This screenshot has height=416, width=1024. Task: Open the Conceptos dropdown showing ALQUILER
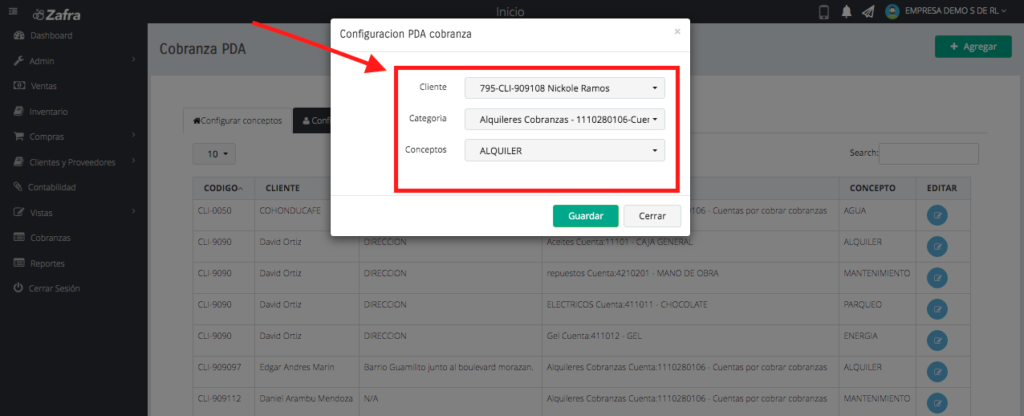tap(564, 151)
